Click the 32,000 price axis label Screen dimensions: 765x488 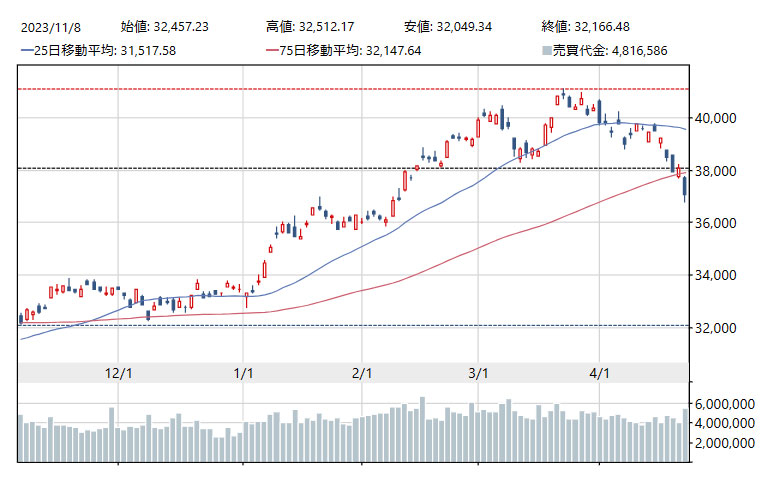pyautogui.click(x=715, y=328)
